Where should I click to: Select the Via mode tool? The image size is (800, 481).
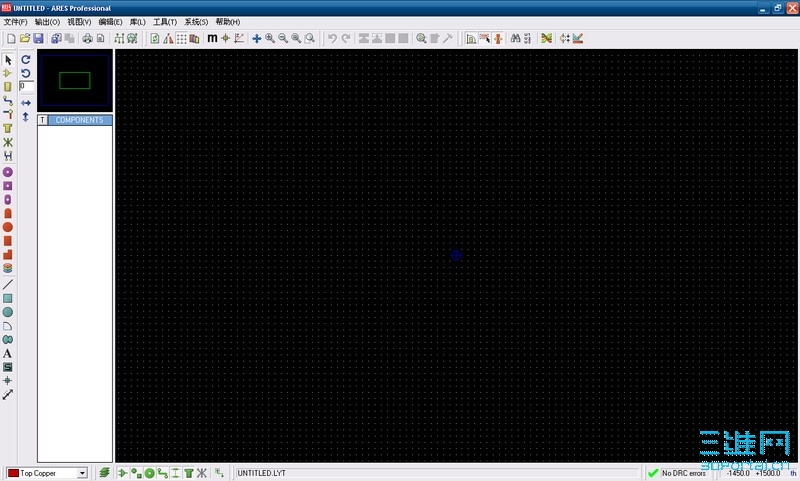[8, 115]
